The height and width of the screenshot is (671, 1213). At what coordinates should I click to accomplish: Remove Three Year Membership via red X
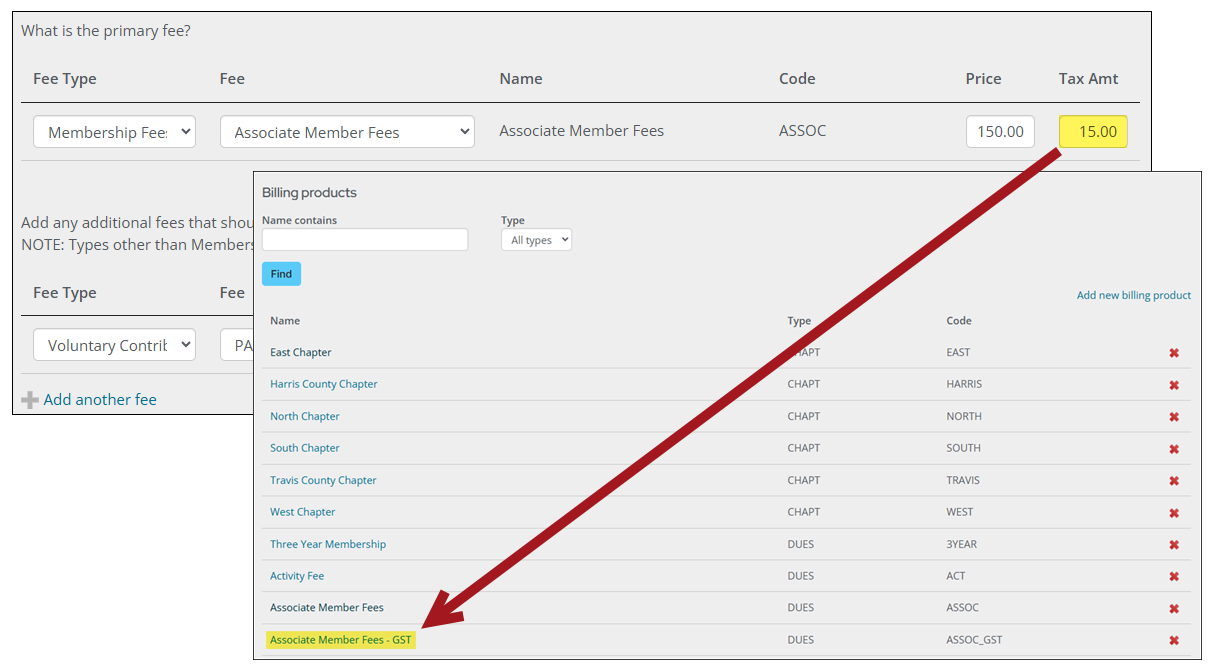point(1174,545)
